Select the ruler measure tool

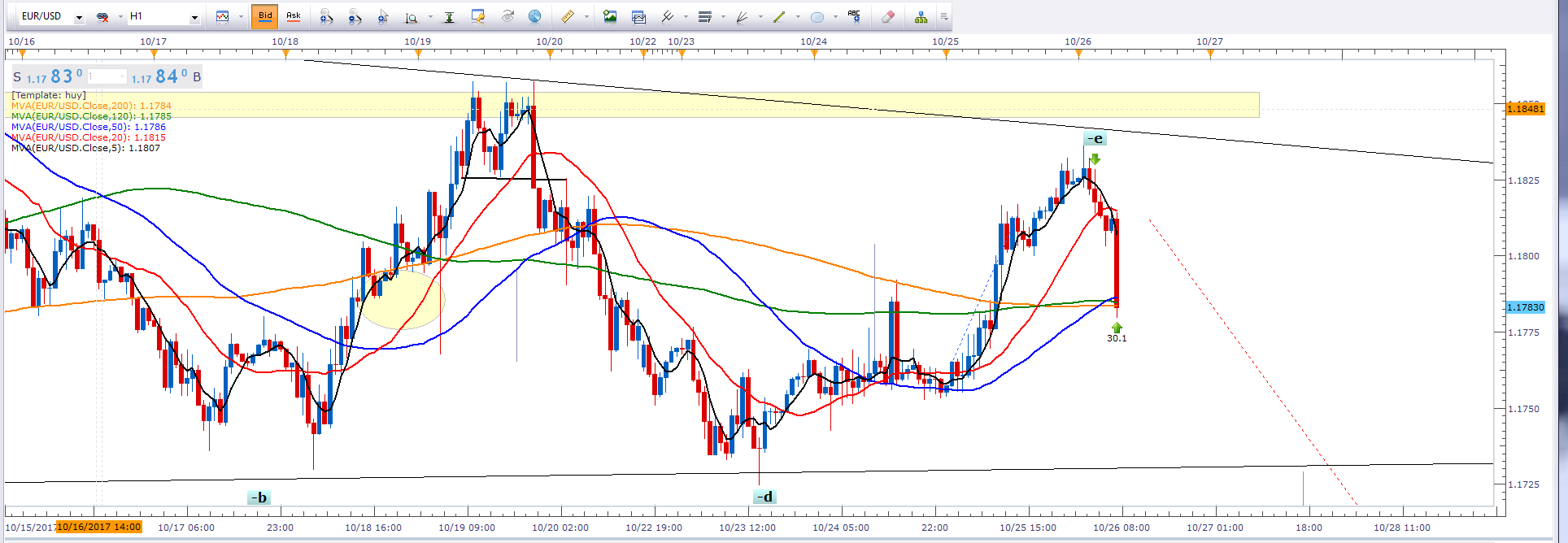coord(568,16)
